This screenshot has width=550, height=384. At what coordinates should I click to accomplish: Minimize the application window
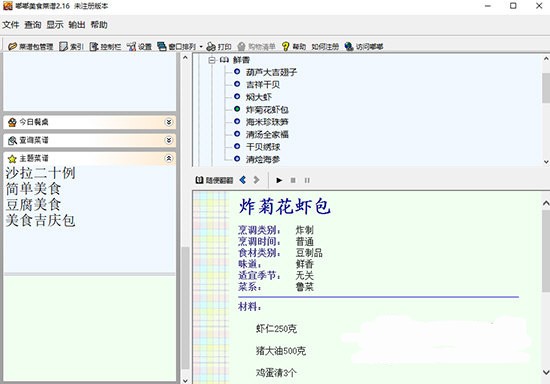[x=488, y=6]
